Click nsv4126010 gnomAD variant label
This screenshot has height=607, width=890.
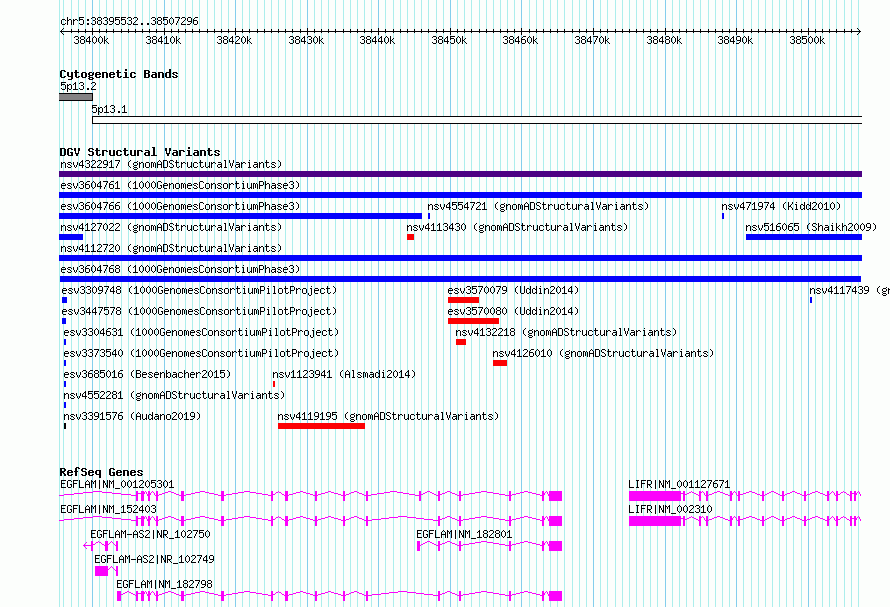[x=603, y=353]
